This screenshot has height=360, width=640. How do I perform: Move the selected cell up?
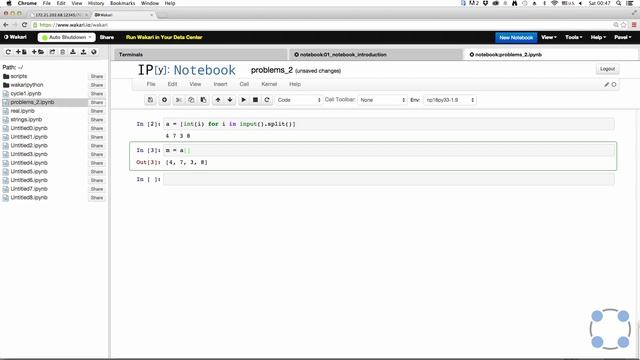pos(218,100)
